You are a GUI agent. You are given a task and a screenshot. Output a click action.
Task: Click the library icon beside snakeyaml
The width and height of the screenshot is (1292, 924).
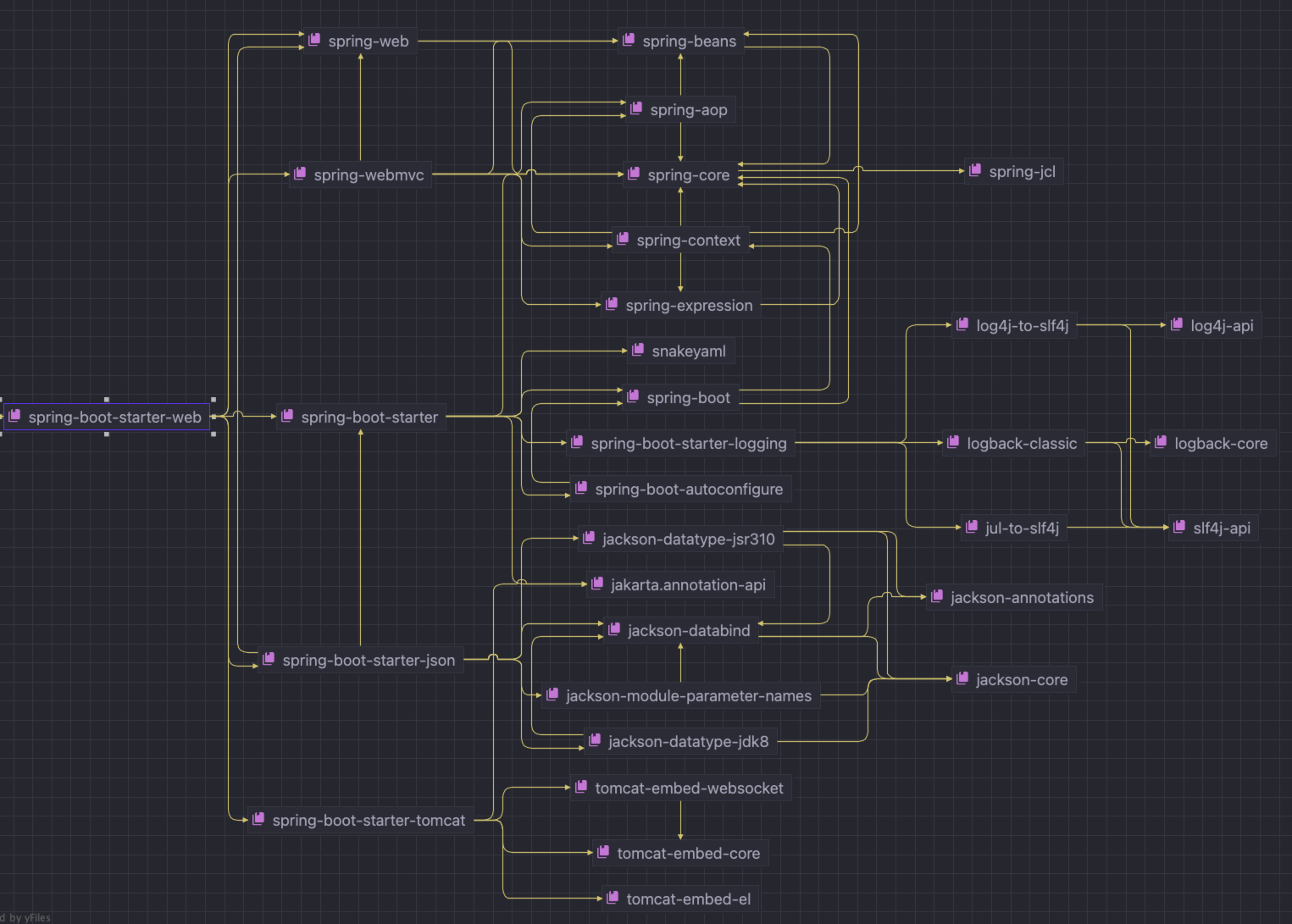tap(638, 350)
